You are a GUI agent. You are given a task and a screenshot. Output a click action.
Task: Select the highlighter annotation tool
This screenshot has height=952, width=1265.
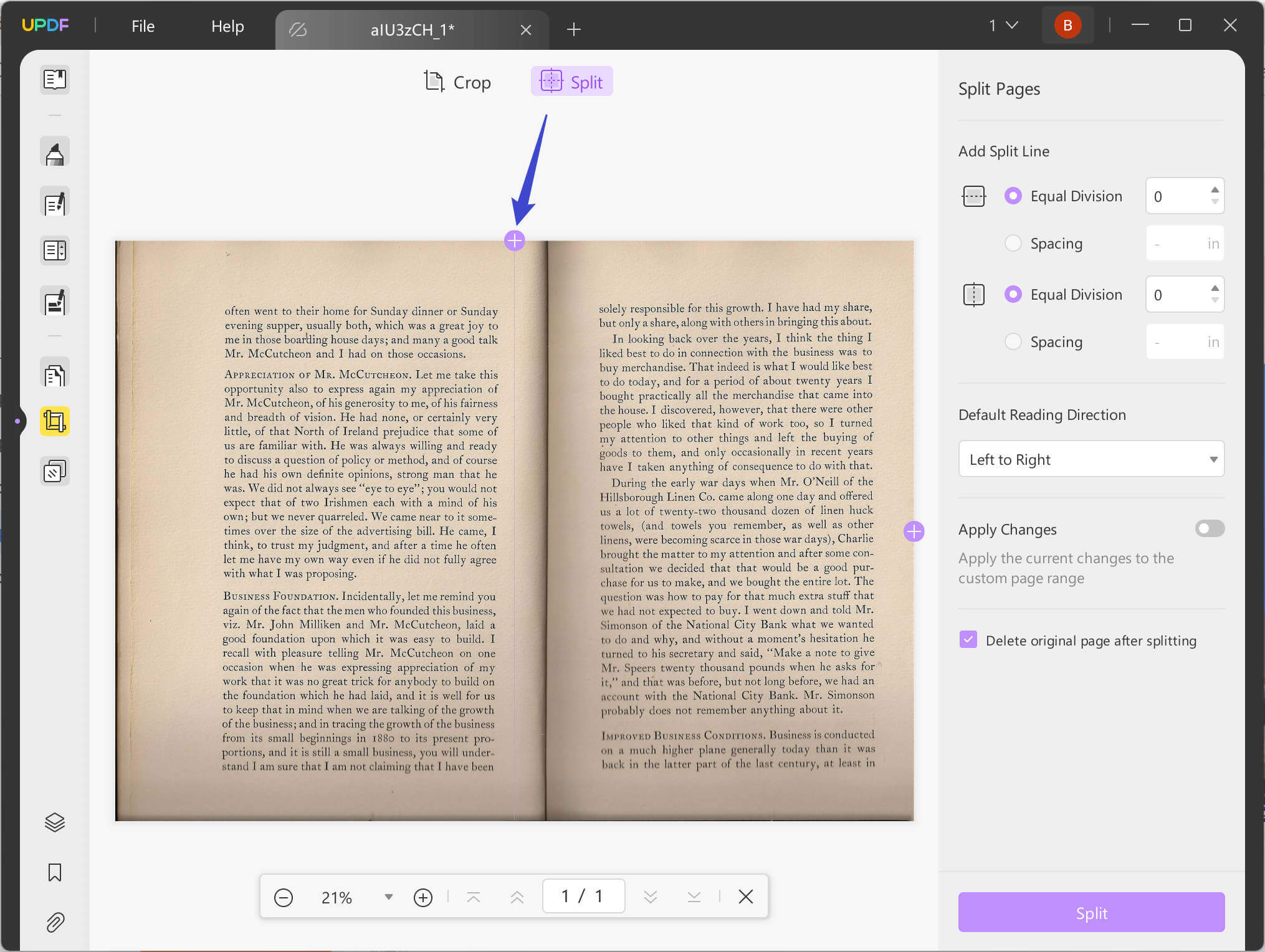(55, 151)
